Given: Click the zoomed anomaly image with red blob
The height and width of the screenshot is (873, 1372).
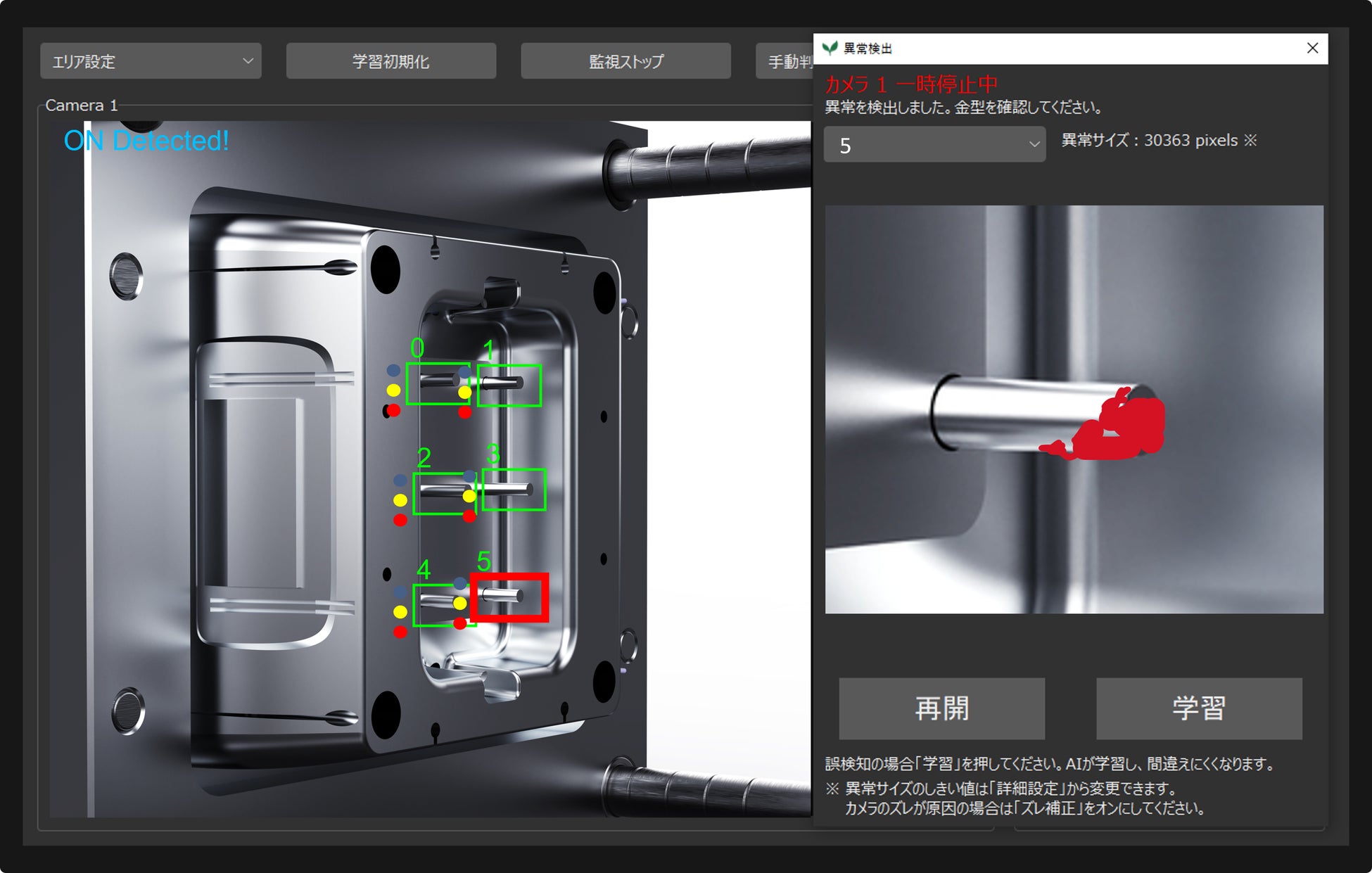Looking at the screenshot, I should pyautogui.click(x=1074, y=409).
